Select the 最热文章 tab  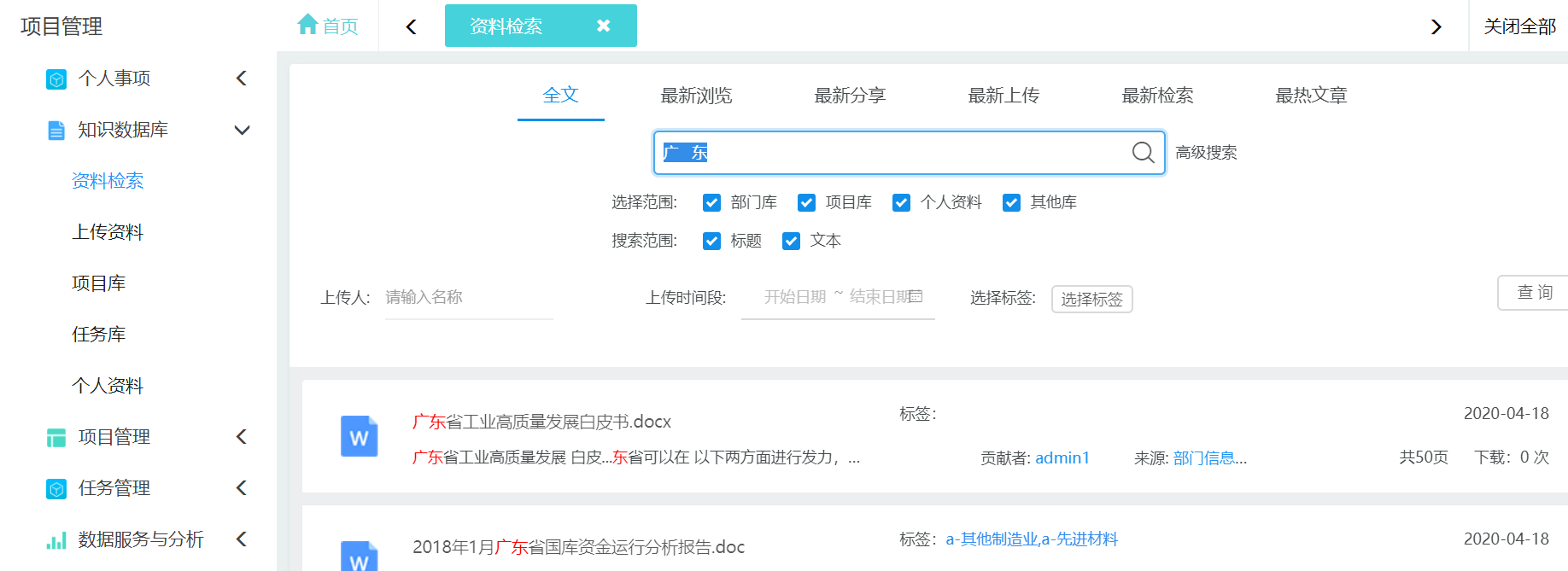click(1311, 96)
